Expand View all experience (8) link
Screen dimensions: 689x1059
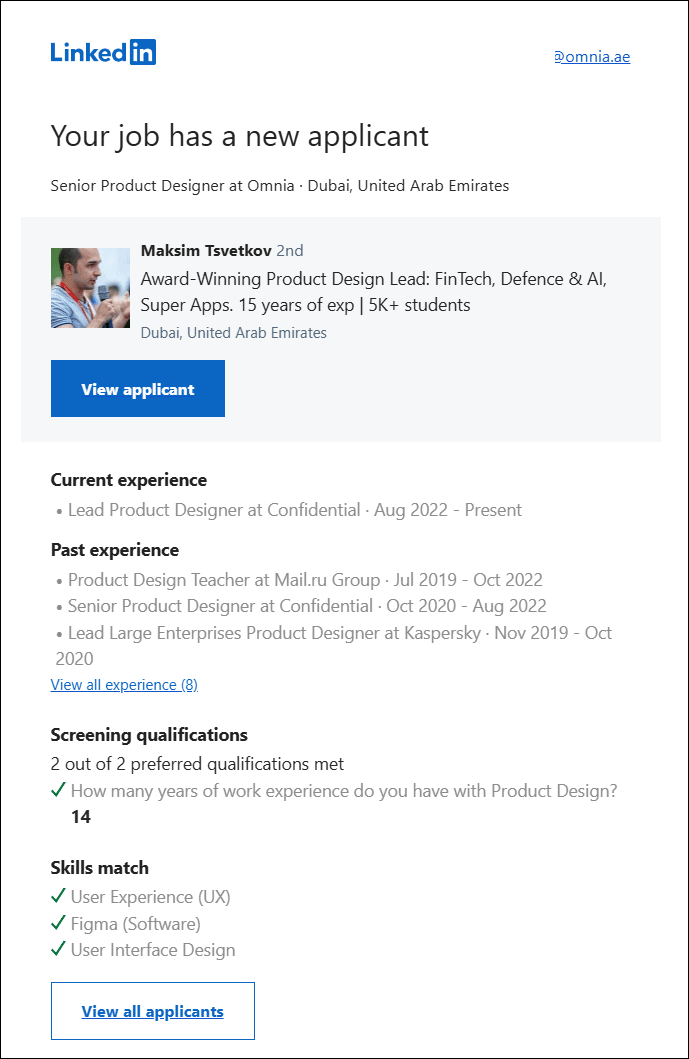point(124,685)
